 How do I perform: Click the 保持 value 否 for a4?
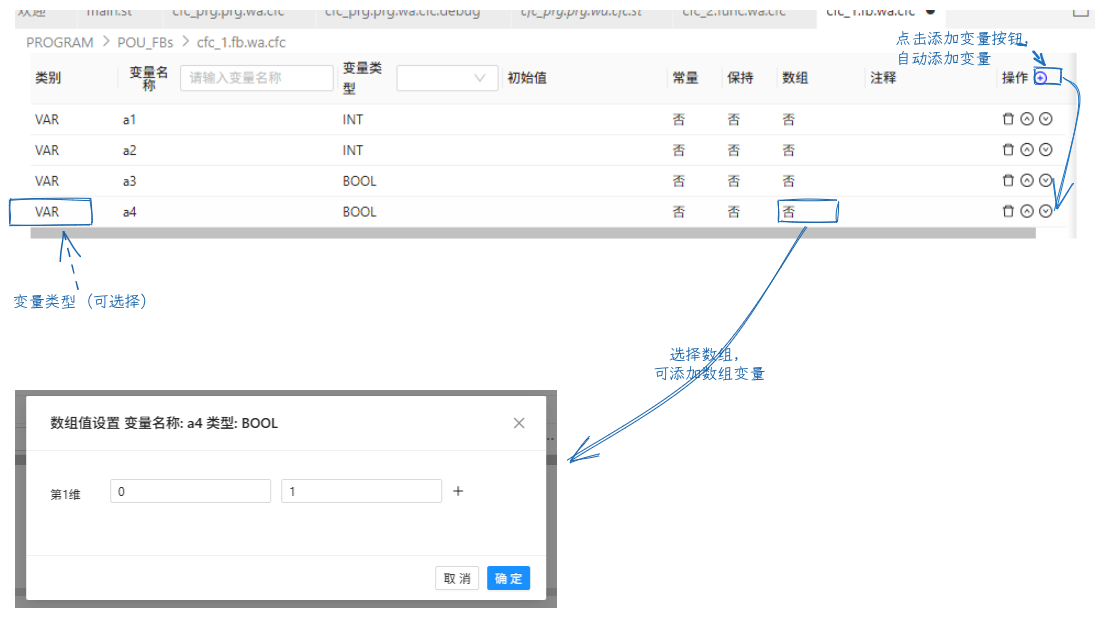734,211
